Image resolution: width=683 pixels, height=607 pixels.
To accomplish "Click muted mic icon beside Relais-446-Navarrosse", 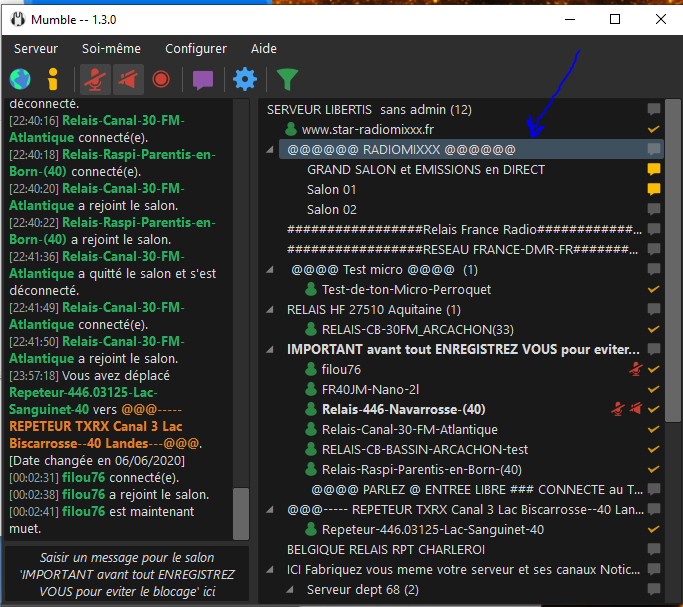I will (x=618, y=409).
